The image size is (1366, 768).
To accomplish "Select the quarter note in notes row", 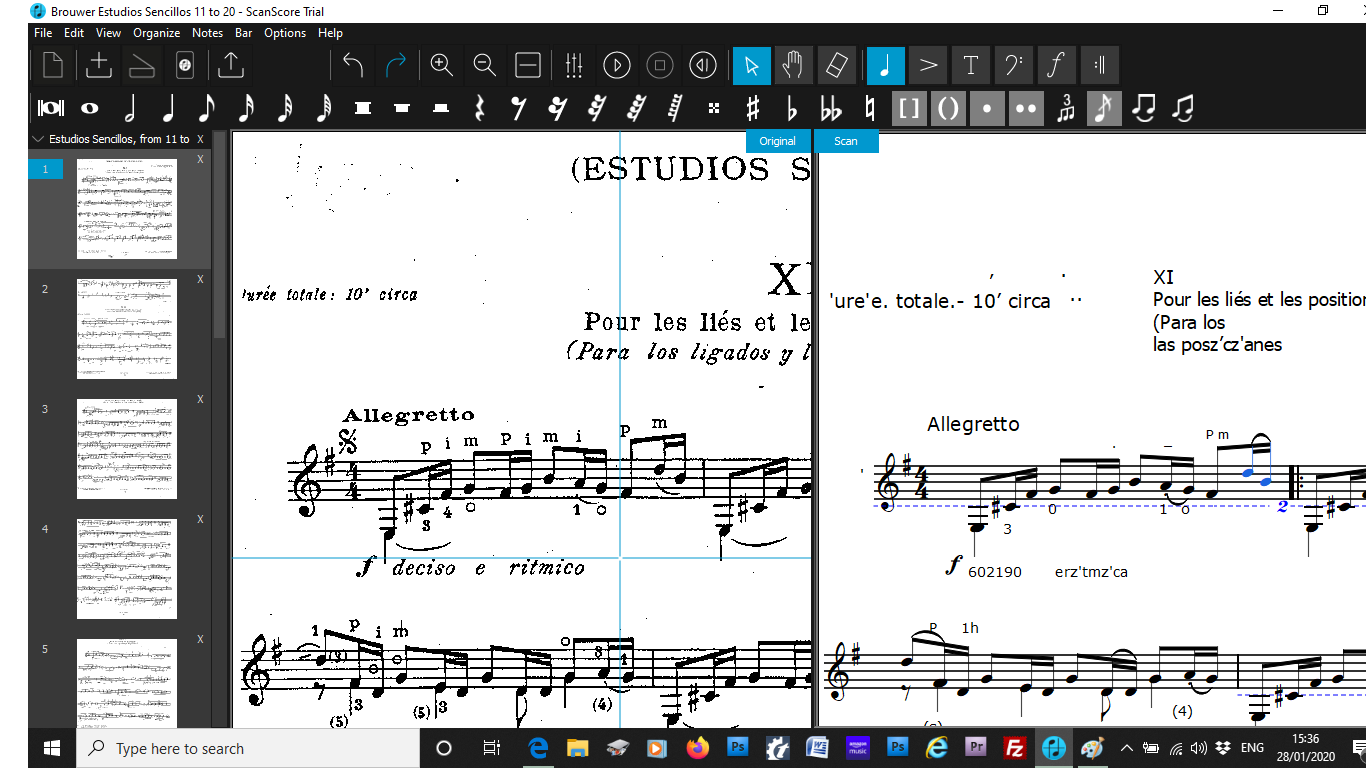I will click(x=168, y=108).
